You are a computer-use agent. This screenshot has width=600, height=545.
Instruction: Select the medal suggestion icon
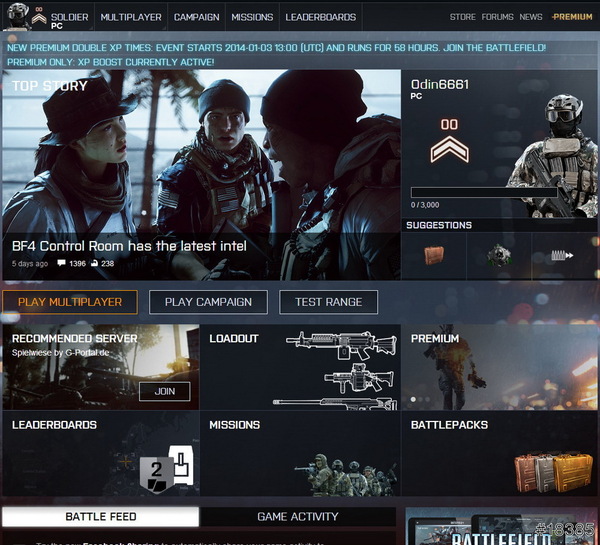(498, 256)
